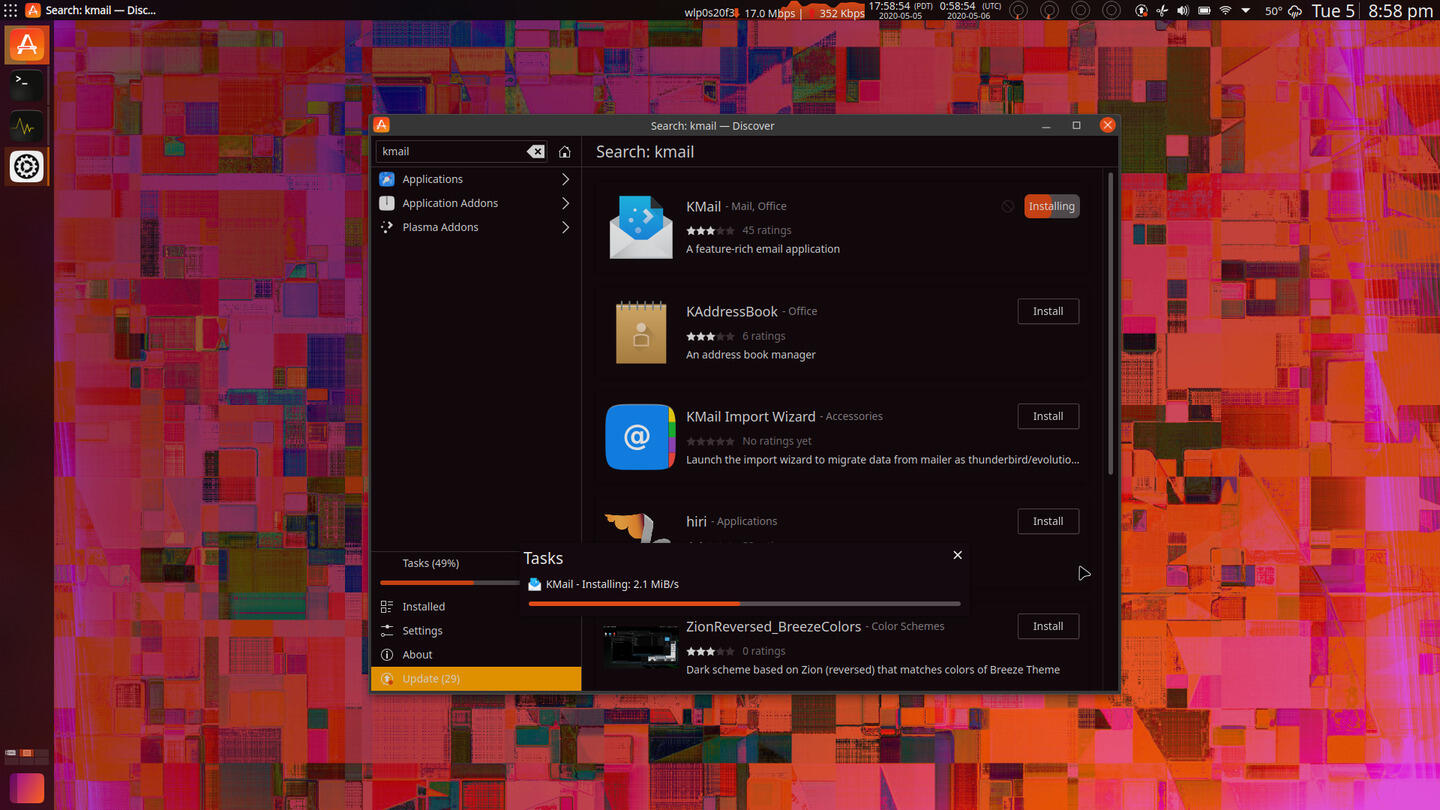
Task: Open the weather indicator showing 50°
Action: coord(1284,11)
